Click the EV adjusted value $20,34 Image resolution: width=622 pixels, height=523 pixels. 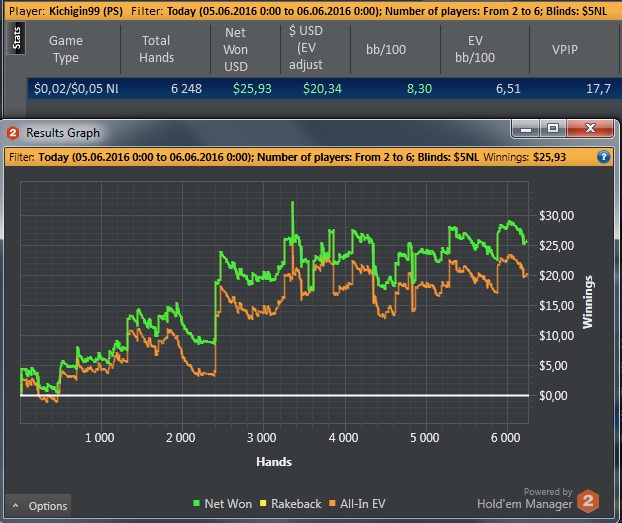(x=322, y=88)
